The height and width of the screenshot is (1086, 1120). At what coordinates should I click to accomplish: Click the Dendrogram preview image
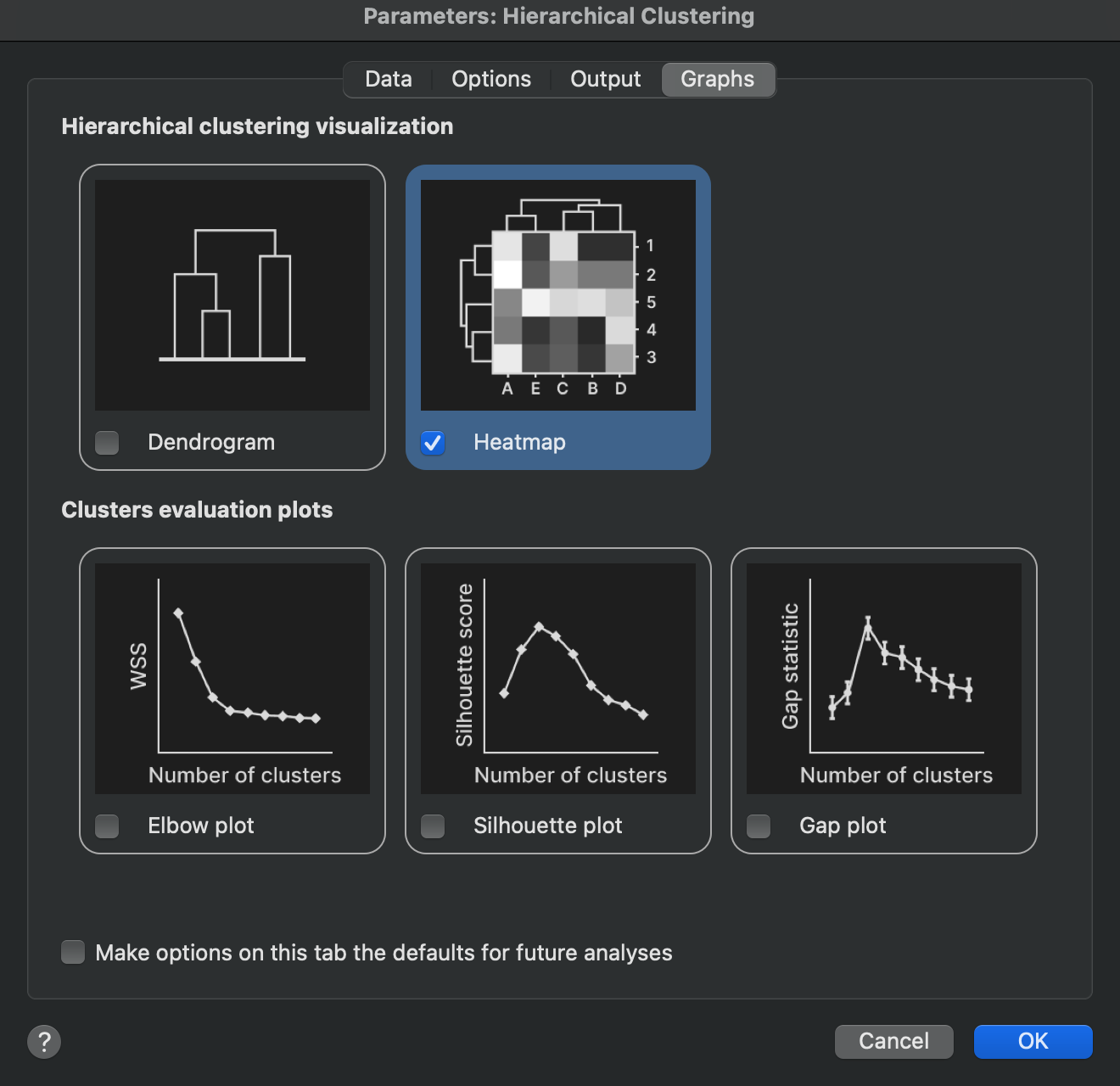[x=232, y=295]
